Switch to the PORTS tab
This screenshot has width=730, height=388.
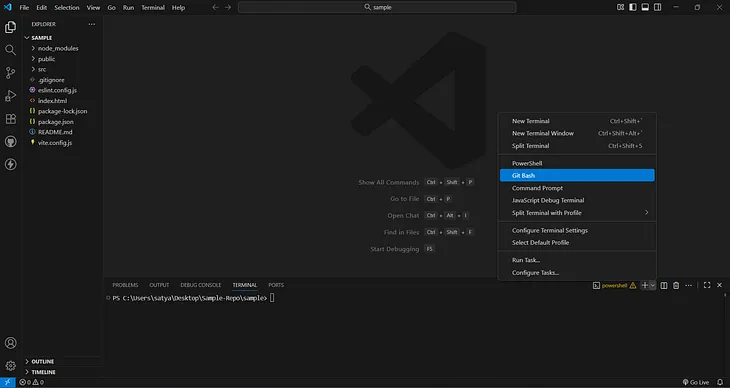coord(276,285)
